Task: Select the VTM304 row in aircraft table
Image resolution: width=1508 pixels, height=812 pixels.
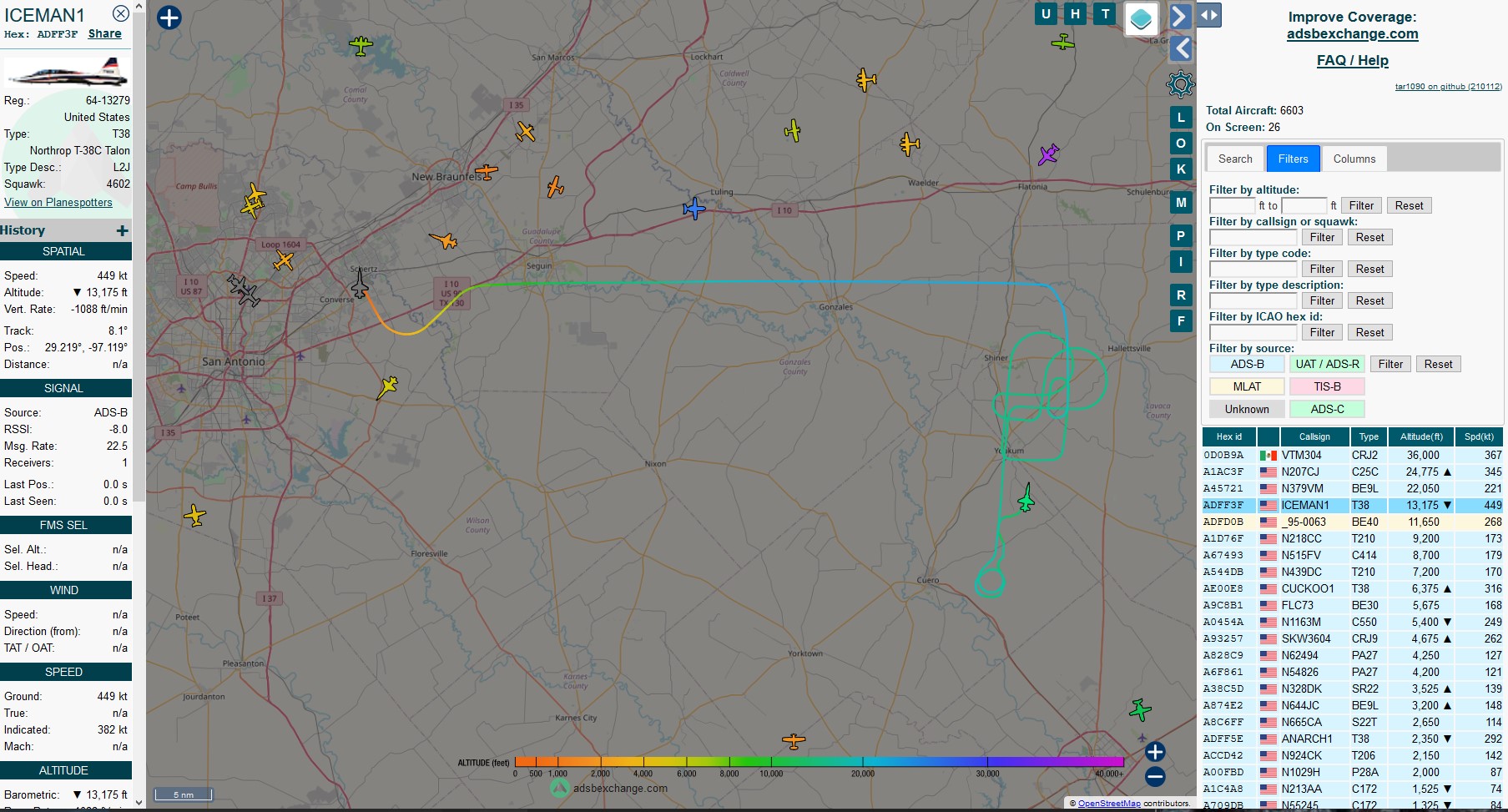Action: coord(1352,456)
